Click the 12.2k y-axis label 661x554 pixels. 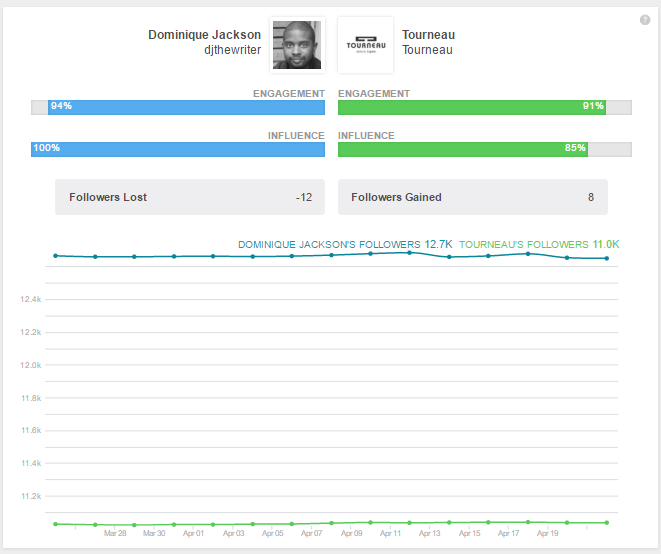coord(31,332)
